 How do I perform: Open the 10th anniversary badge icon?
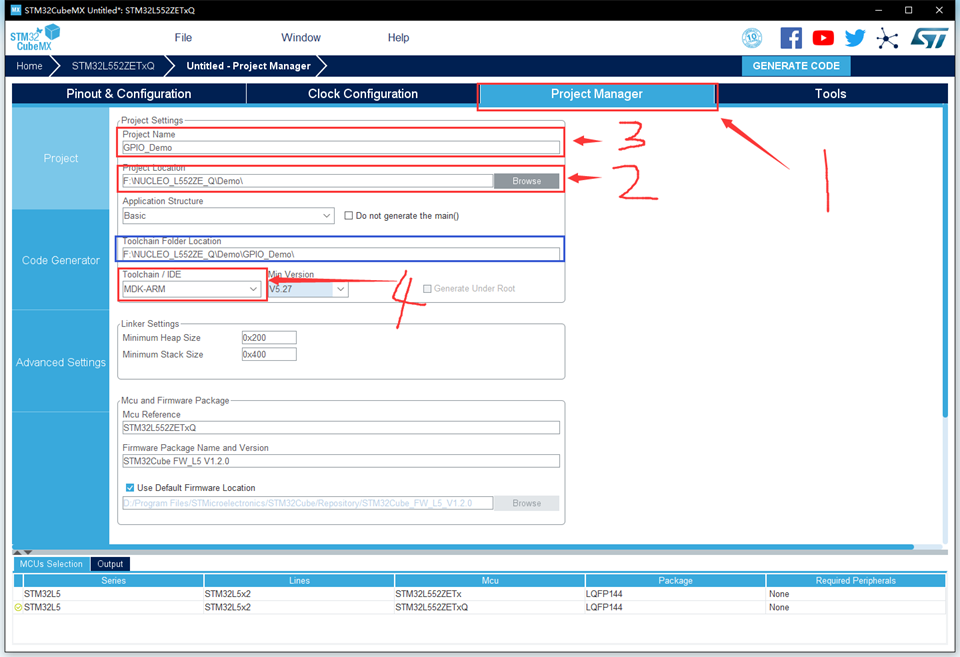click(x=752, y=38)
